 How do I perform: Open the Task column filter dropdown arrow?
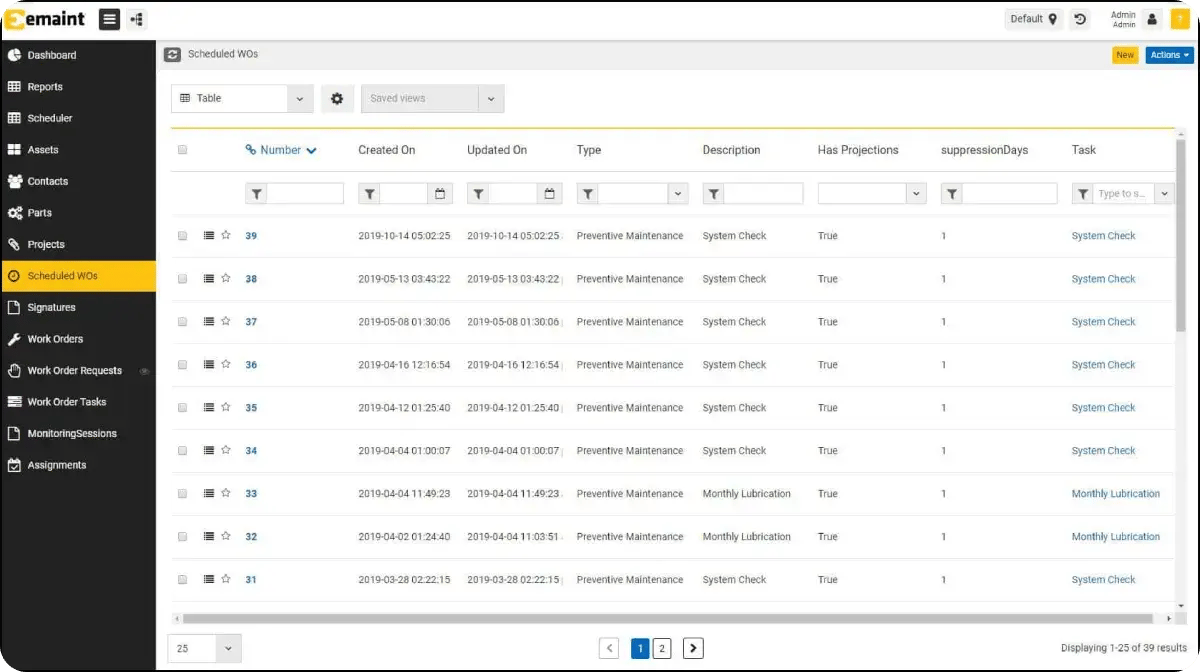(x=1164, y=194)
